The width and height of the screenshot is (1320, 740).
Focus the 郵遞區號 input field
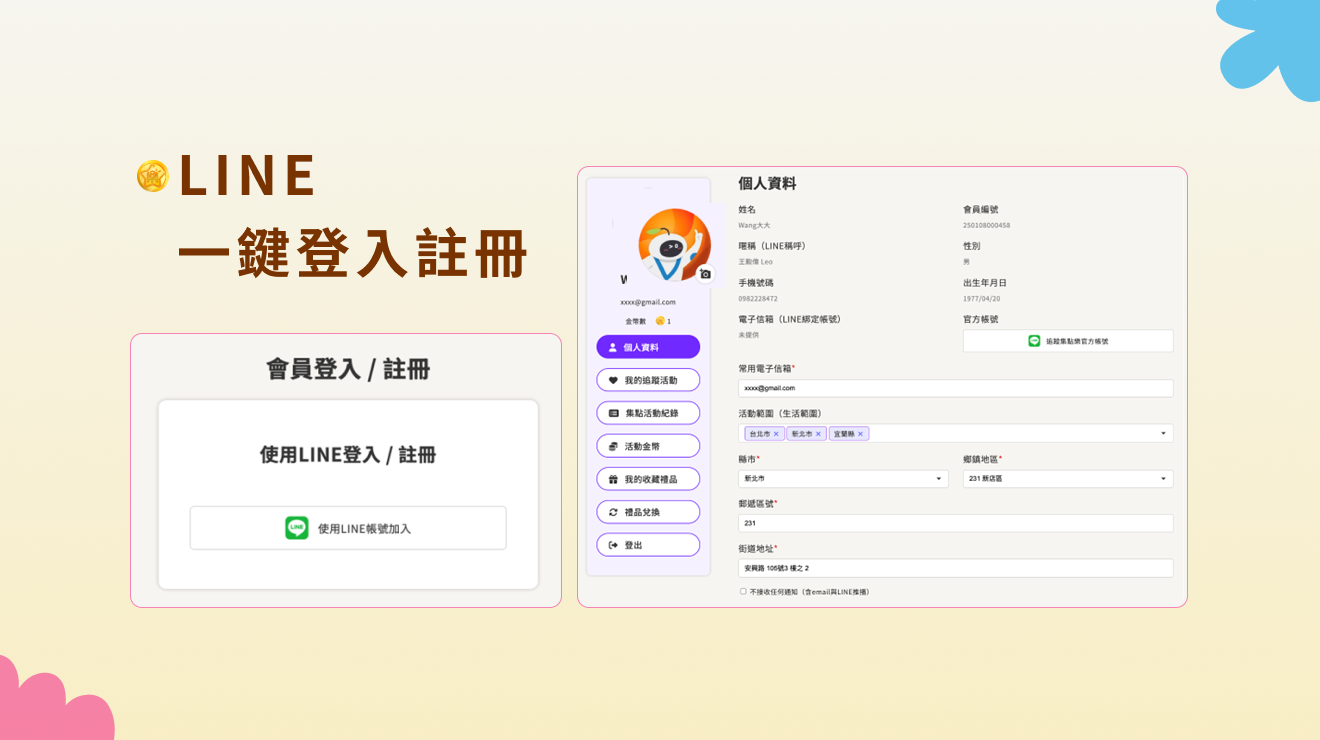coord(956,523)
